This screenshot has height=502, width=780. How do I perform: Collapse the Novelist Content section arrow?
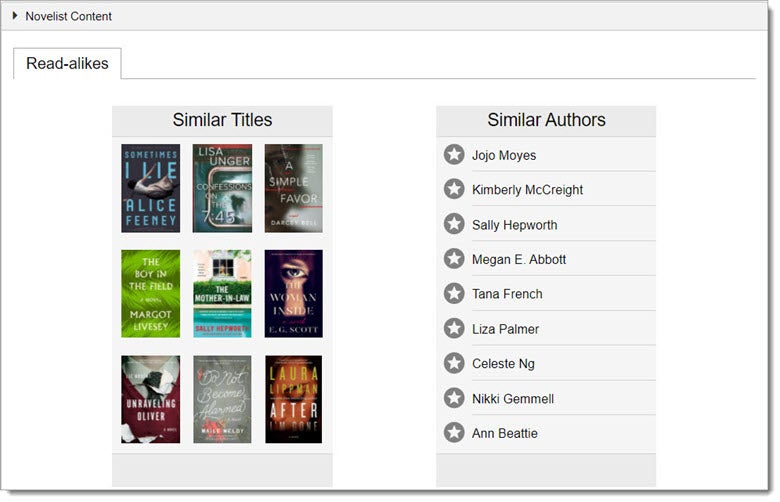(x=15, y=16)
